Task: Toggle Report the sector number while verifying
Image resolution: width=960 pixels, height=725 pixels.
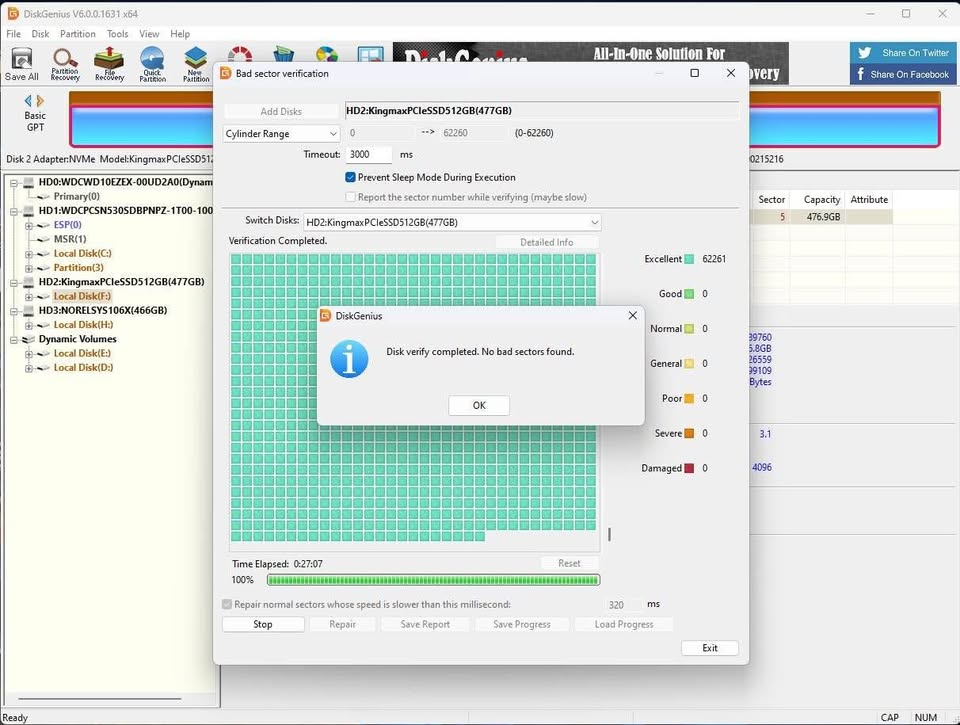Action: [350, 197]
